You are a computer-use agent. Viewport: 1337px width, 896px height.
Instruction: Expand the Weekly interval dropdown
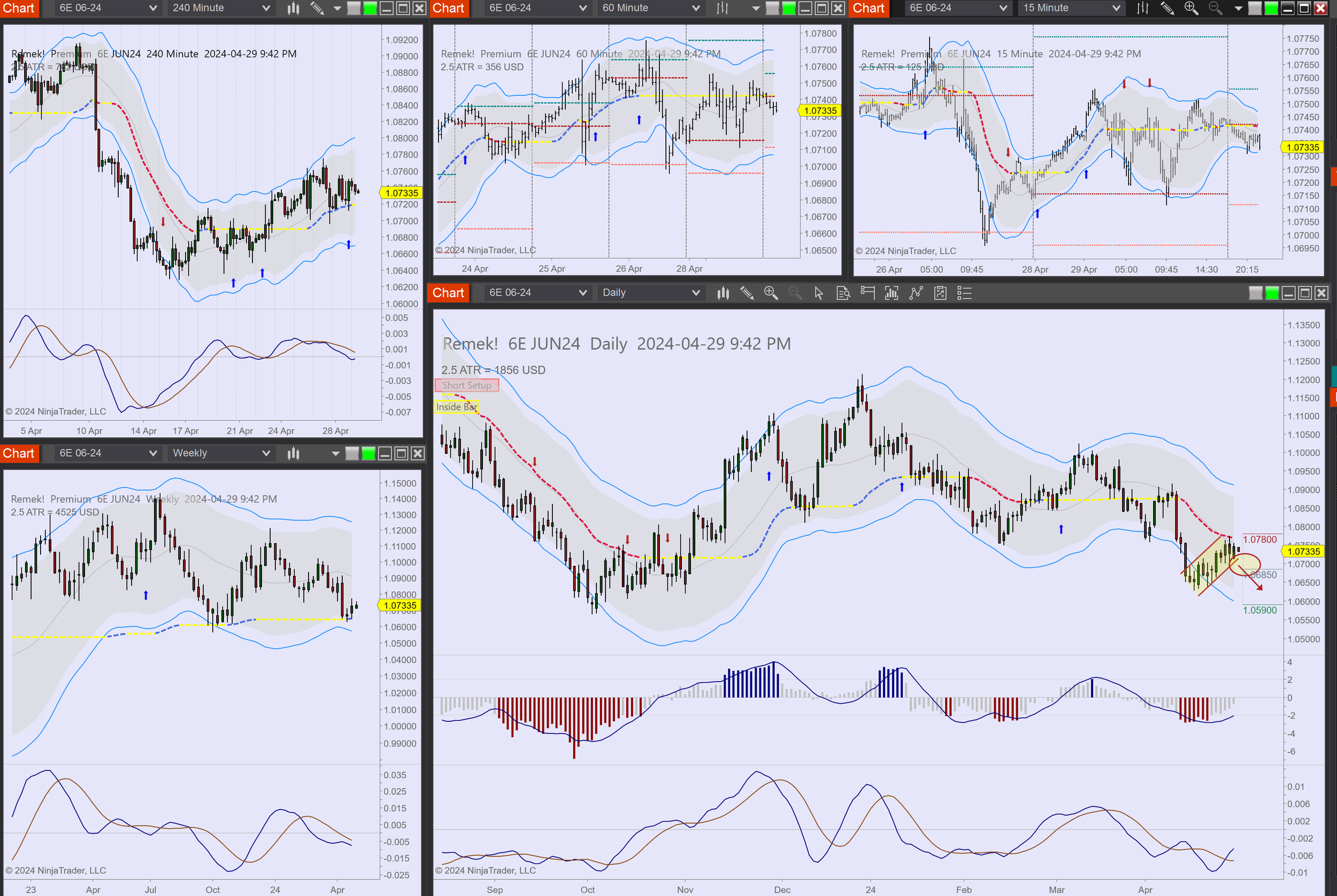point(221,453)
